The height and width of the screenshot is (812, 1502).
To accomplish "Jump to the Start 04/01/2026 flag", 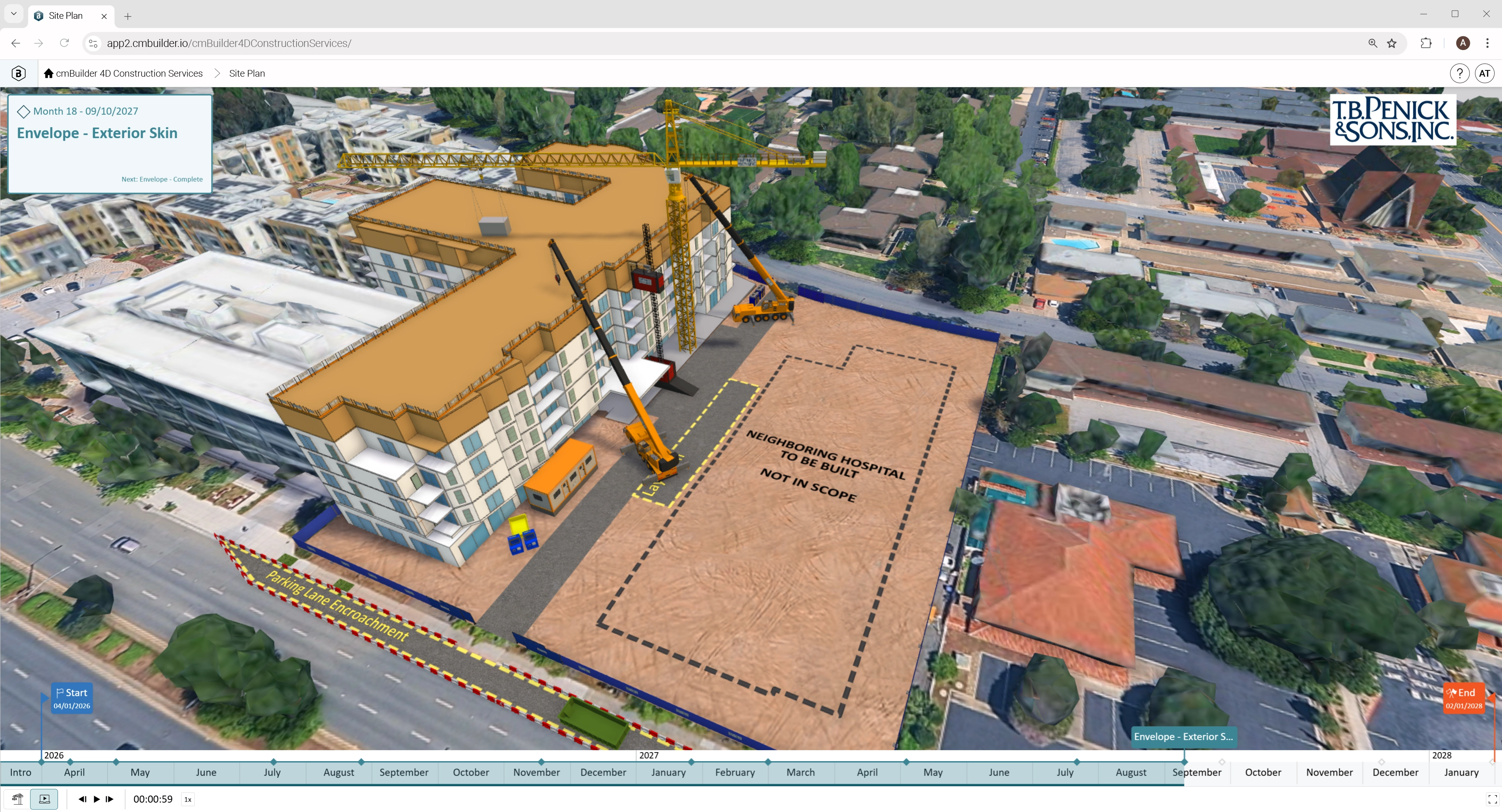I will pos(72,698).
